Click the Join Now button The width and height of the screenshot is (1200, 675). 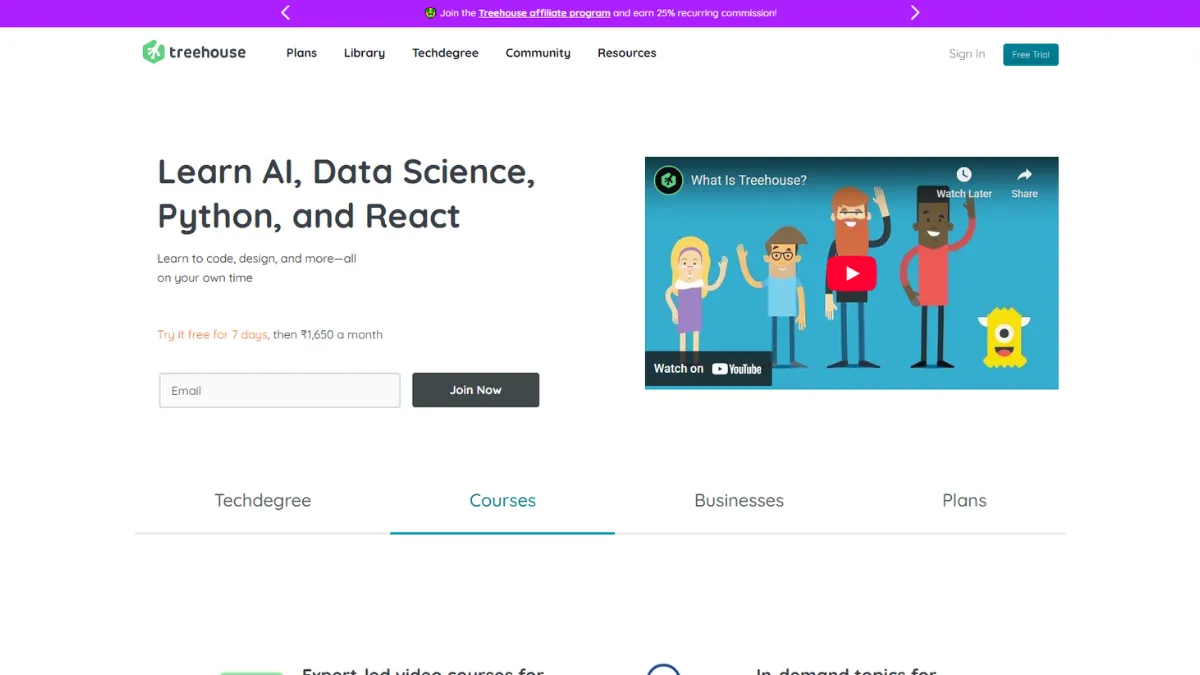click(476, 390)
